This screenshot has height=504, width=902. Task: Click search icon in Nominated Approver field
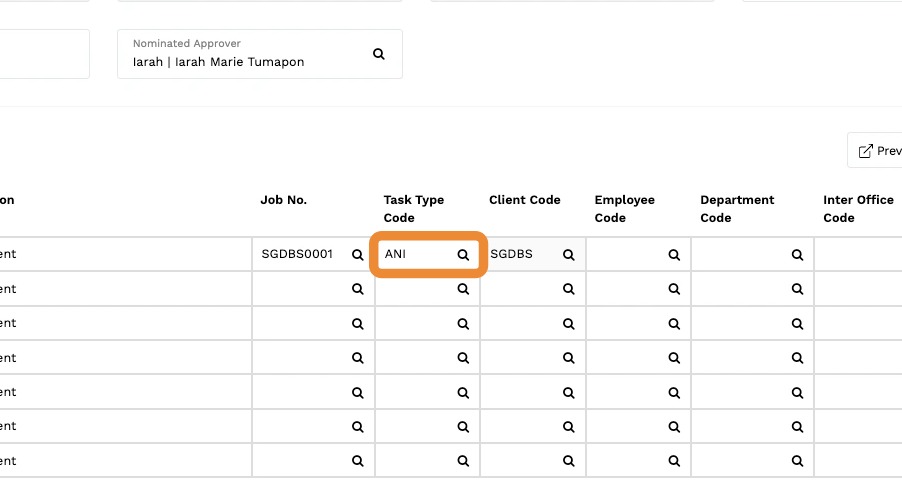pos(379,54)
